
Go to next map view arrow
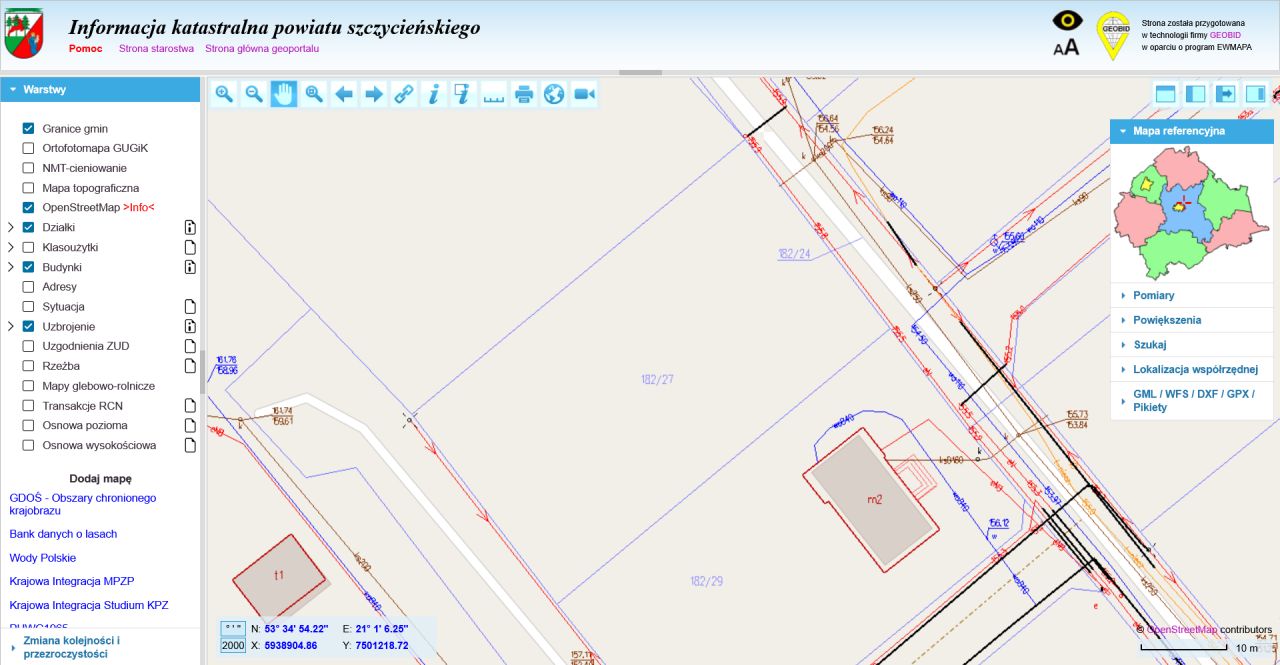pyautogui.click(x=374, y=94)
